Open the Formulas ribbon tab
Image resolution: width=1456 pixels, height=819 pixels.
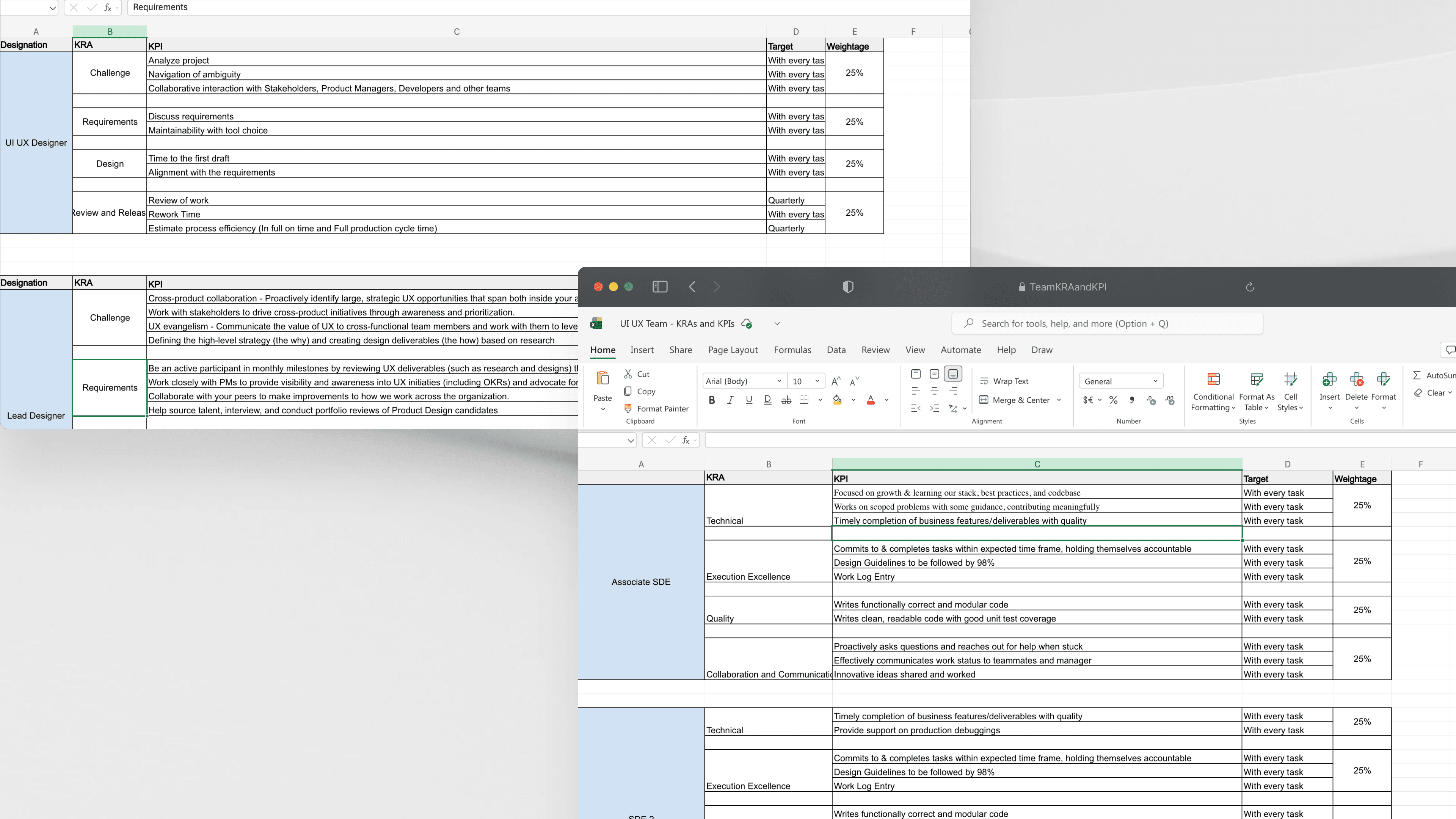click(x=792, y=350)
